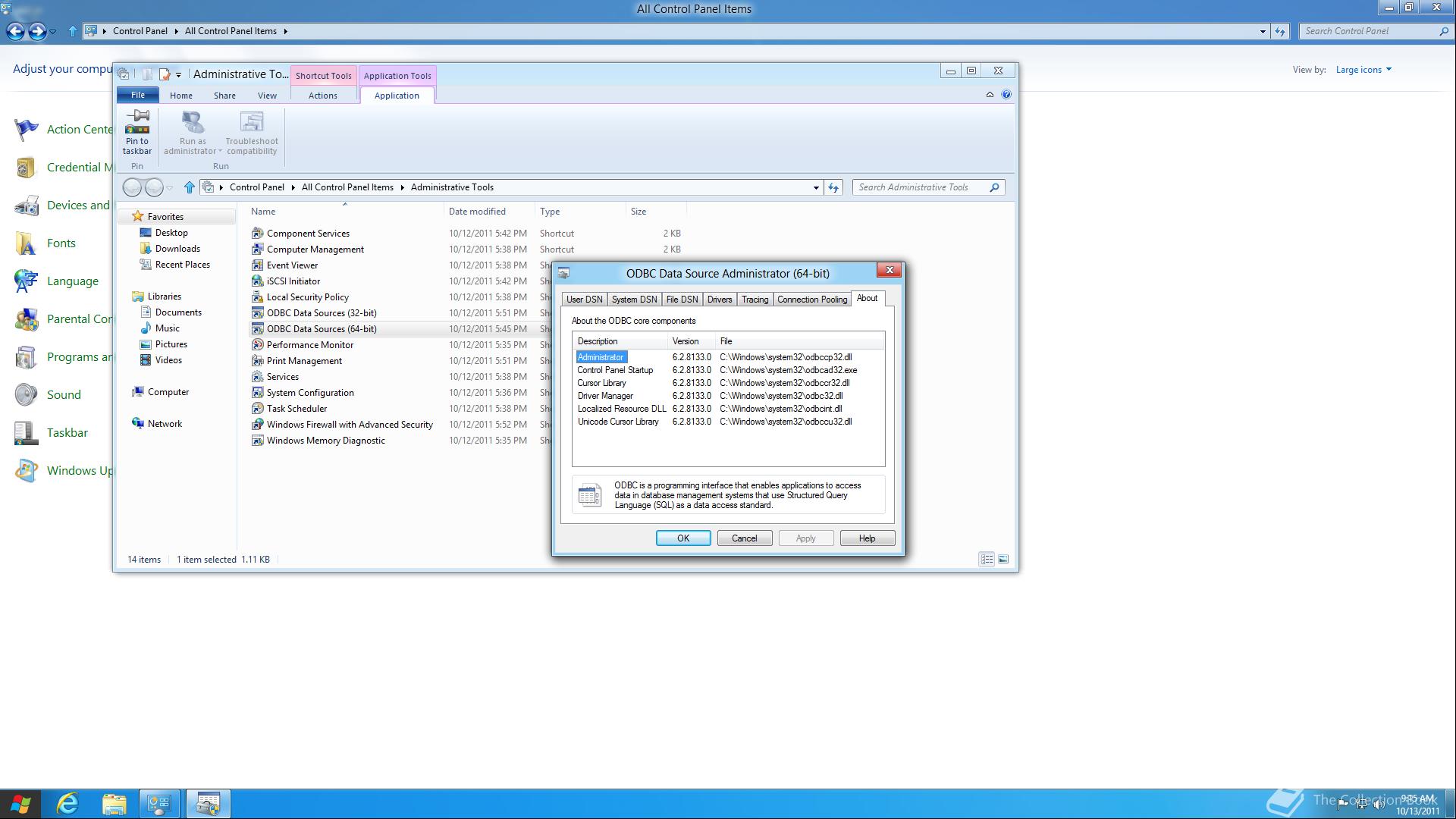The width and height of the screenshot is (1456, 819).
Task: Click the Windows Start button
Action: point(20,804)
